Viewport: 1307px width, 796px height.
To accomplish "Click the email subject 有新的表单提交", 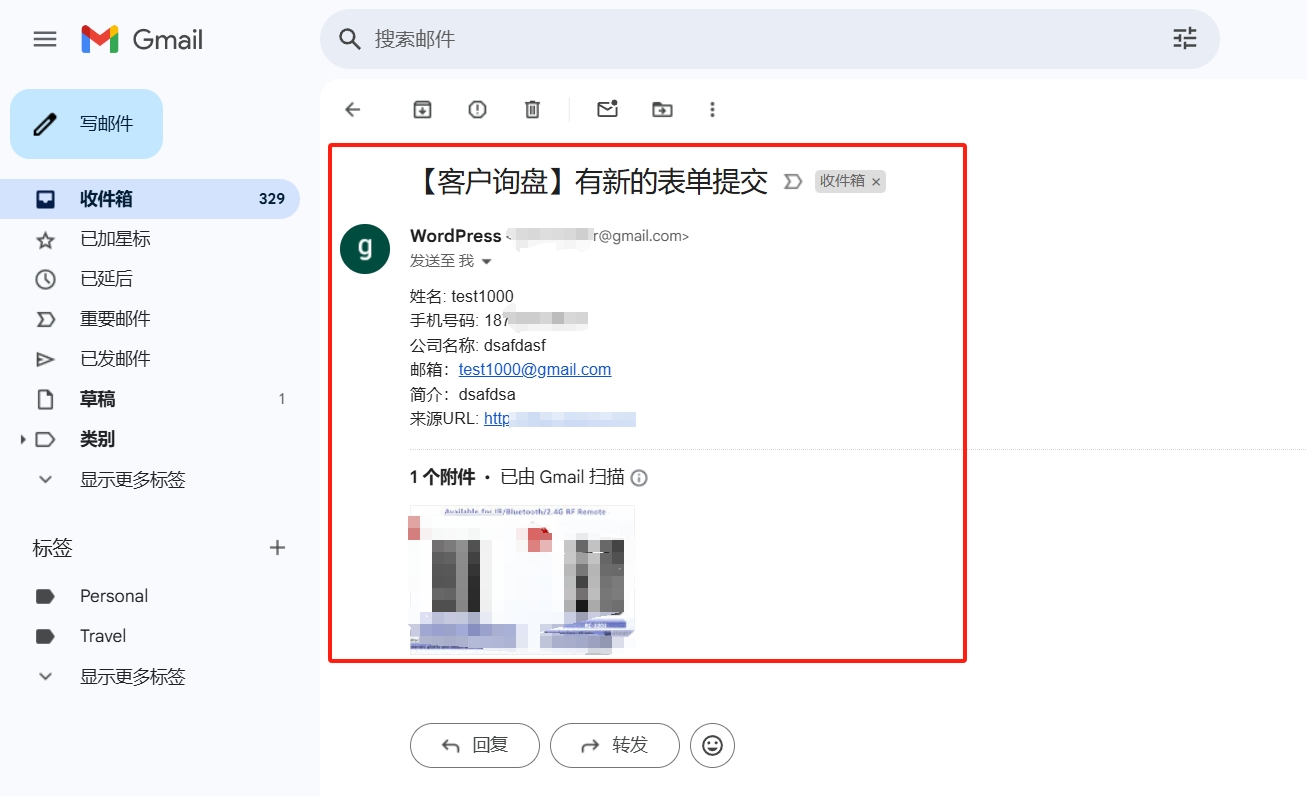I will click(590, 181).
